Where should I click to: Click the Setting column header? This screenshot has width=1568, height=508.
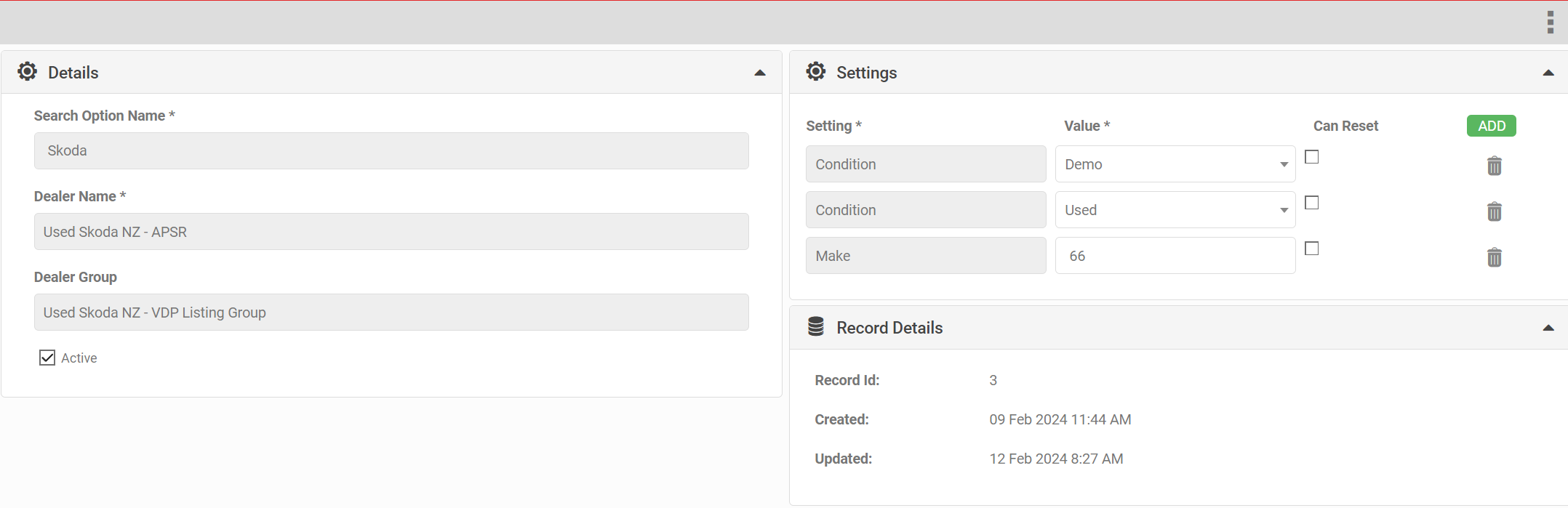[x=833, y=126]
